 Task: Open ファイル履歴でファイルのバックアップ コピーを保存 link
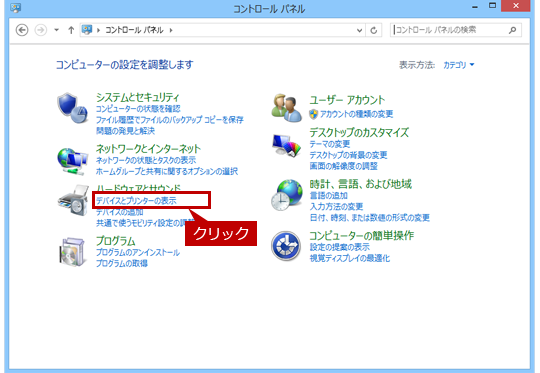click(170, 120)
